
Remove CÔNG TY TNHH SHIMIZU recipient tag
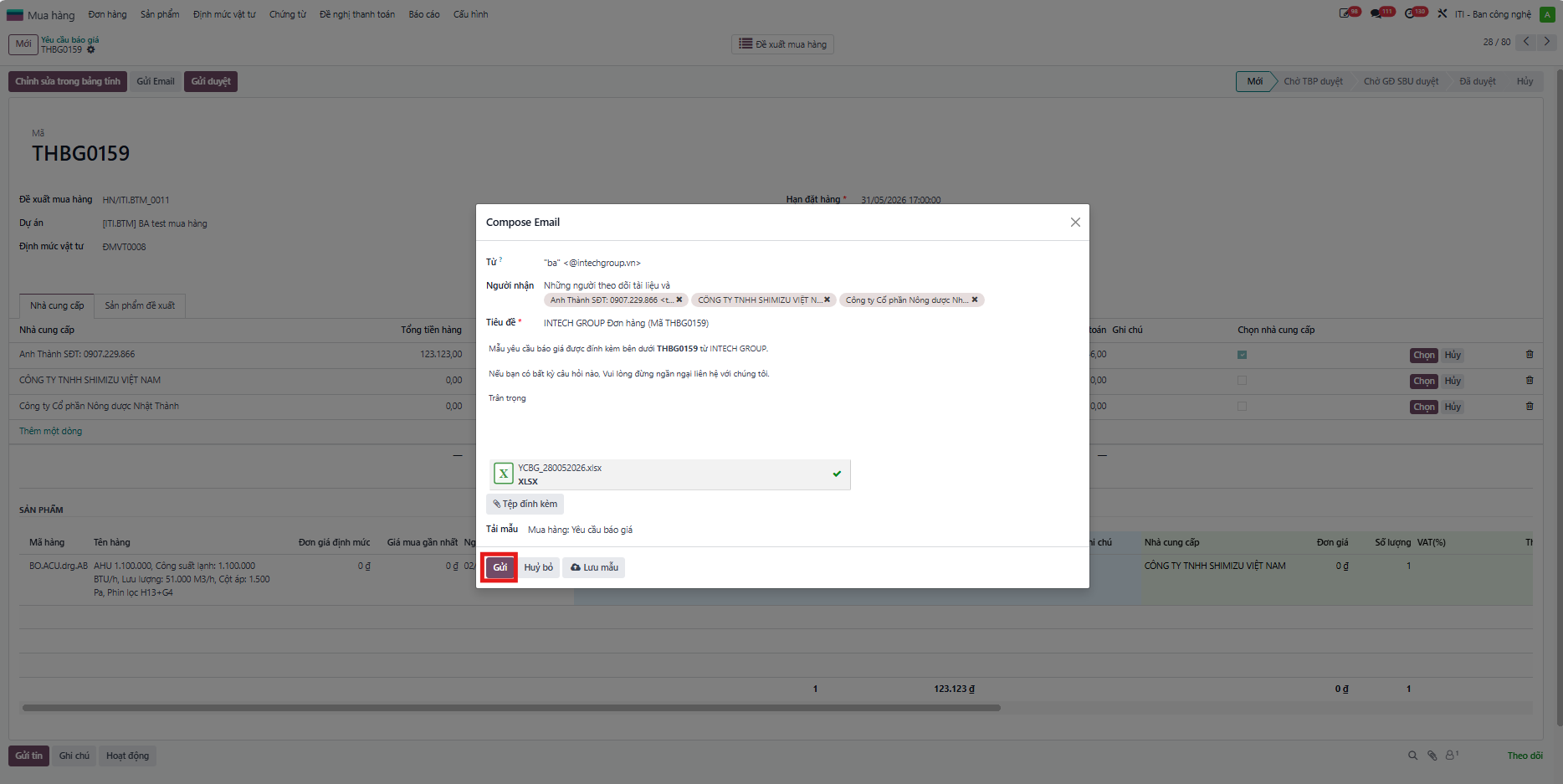pos(827,300)
